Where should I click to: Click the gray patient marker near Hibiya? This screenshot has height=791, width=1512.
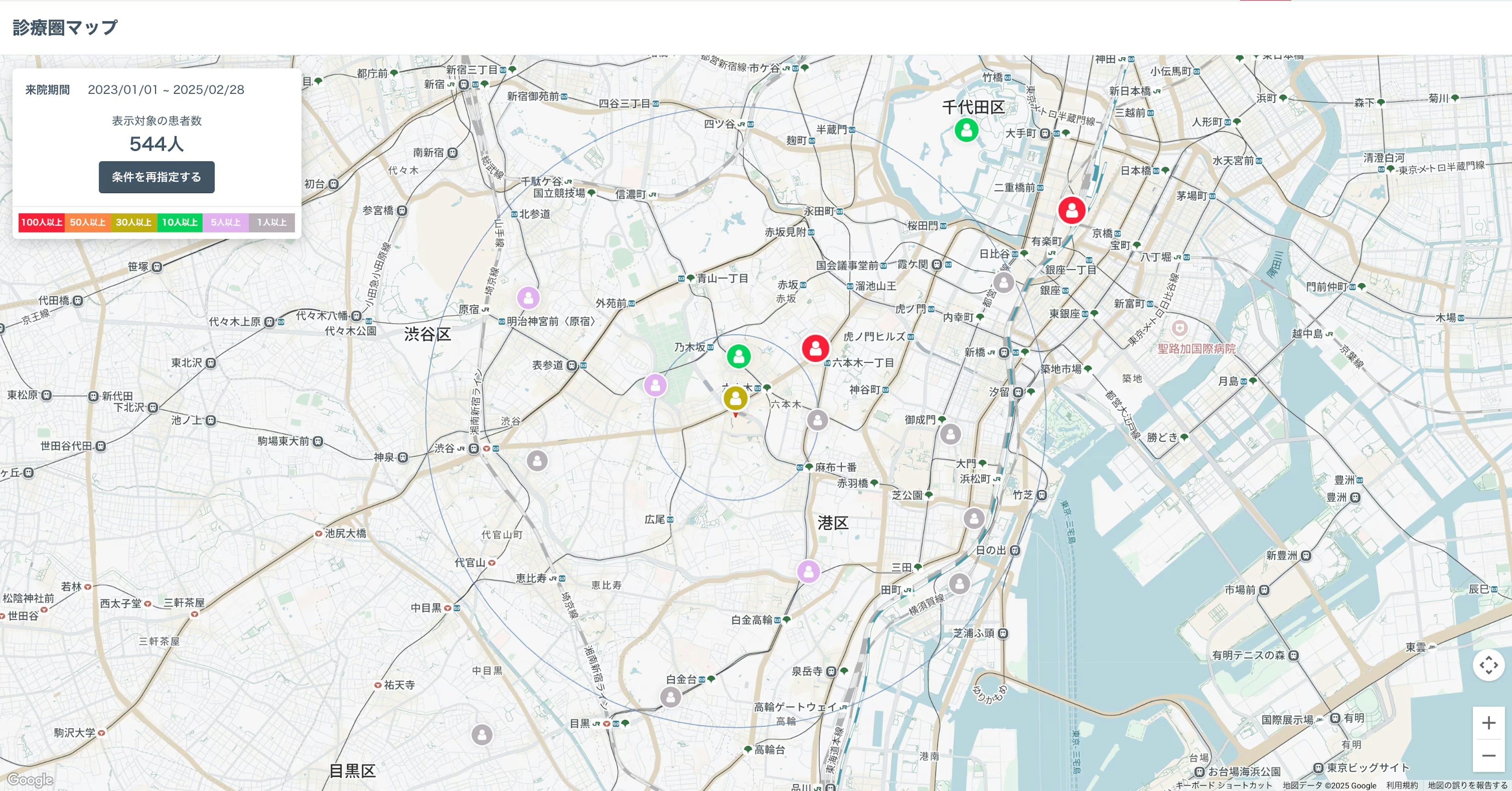pos(1004,282)
